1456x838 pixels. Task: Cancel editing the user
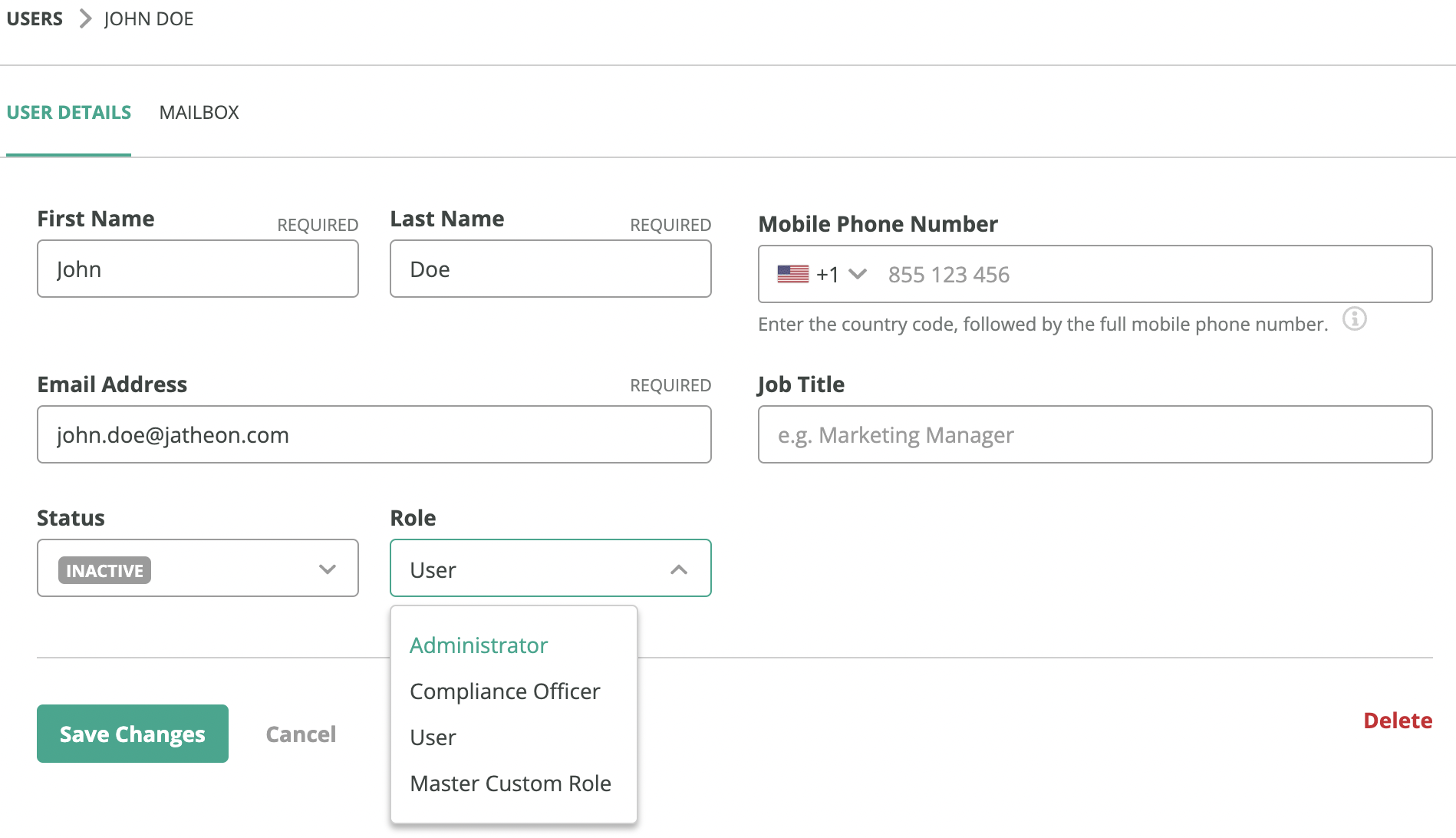(x=301, y=734)
